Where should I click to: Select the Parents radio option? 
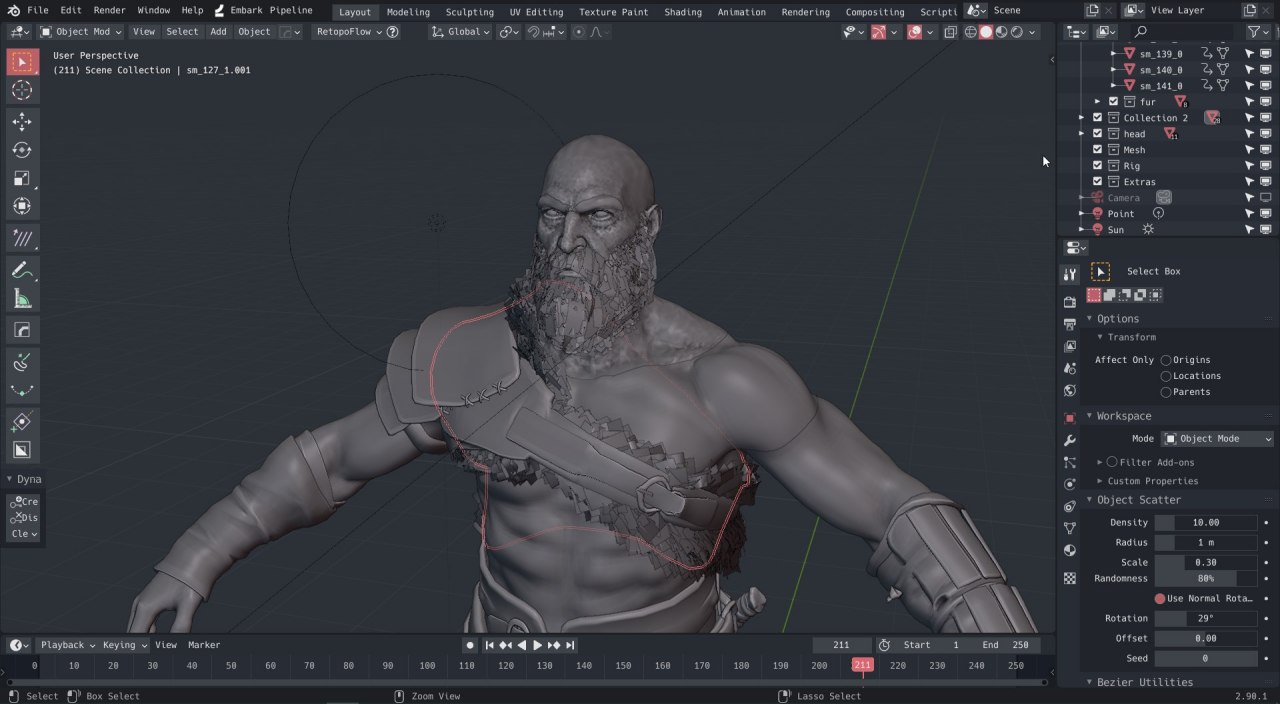(x=1165, y=392)
